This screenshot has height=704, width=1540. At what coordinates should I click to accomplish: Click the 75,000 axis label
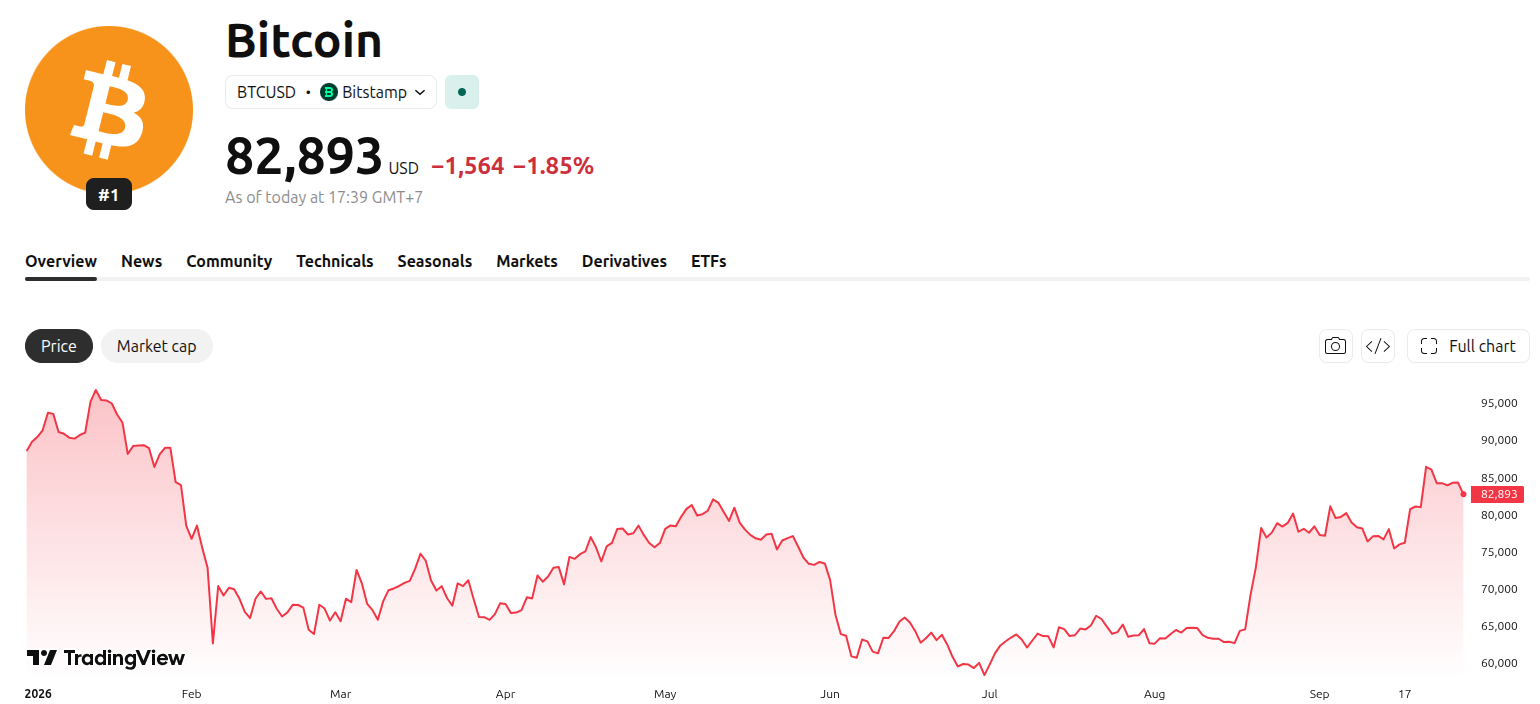click(1499, 552)
